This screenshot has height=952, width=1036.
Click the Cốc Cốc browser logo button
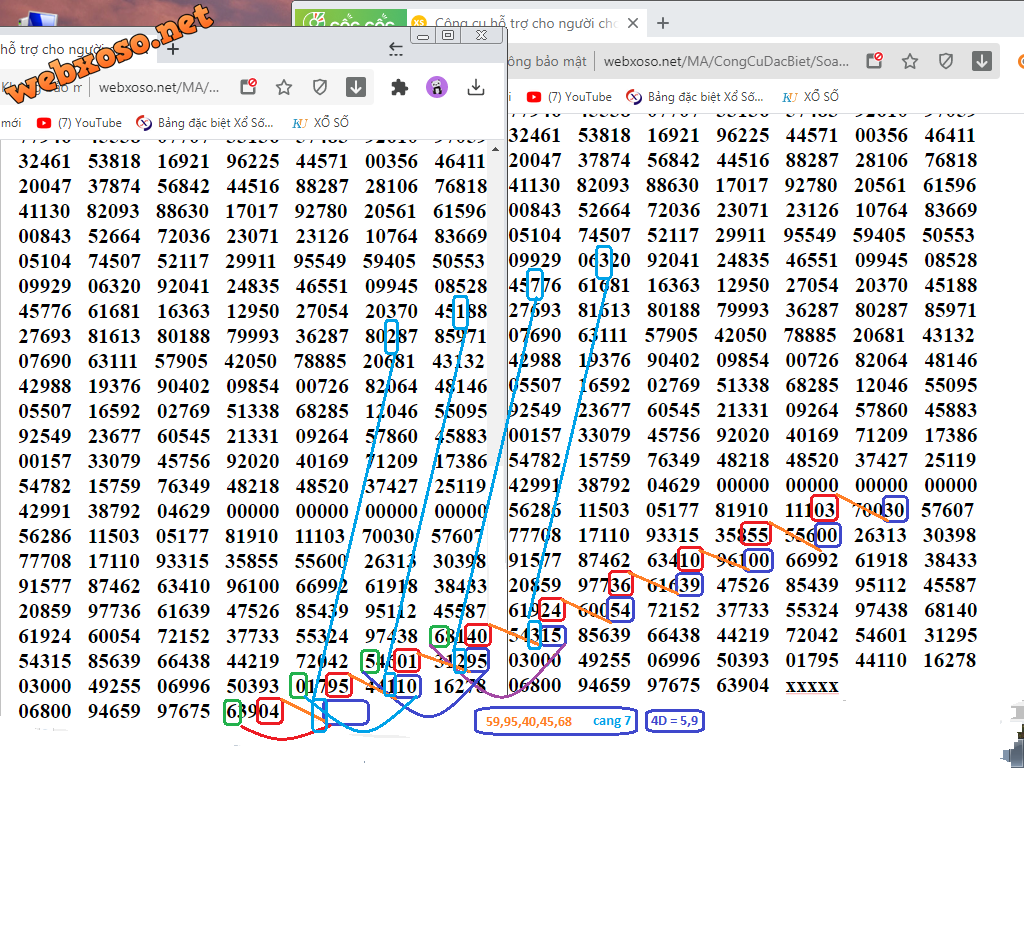342,22
